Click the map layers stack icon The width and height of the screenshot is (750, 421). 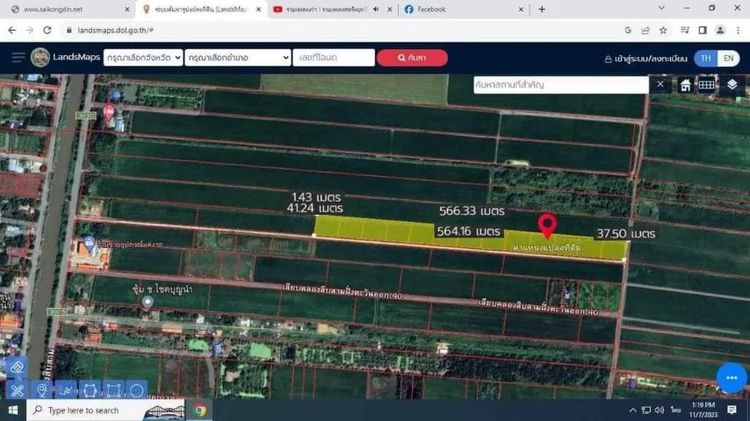[732, 85]
